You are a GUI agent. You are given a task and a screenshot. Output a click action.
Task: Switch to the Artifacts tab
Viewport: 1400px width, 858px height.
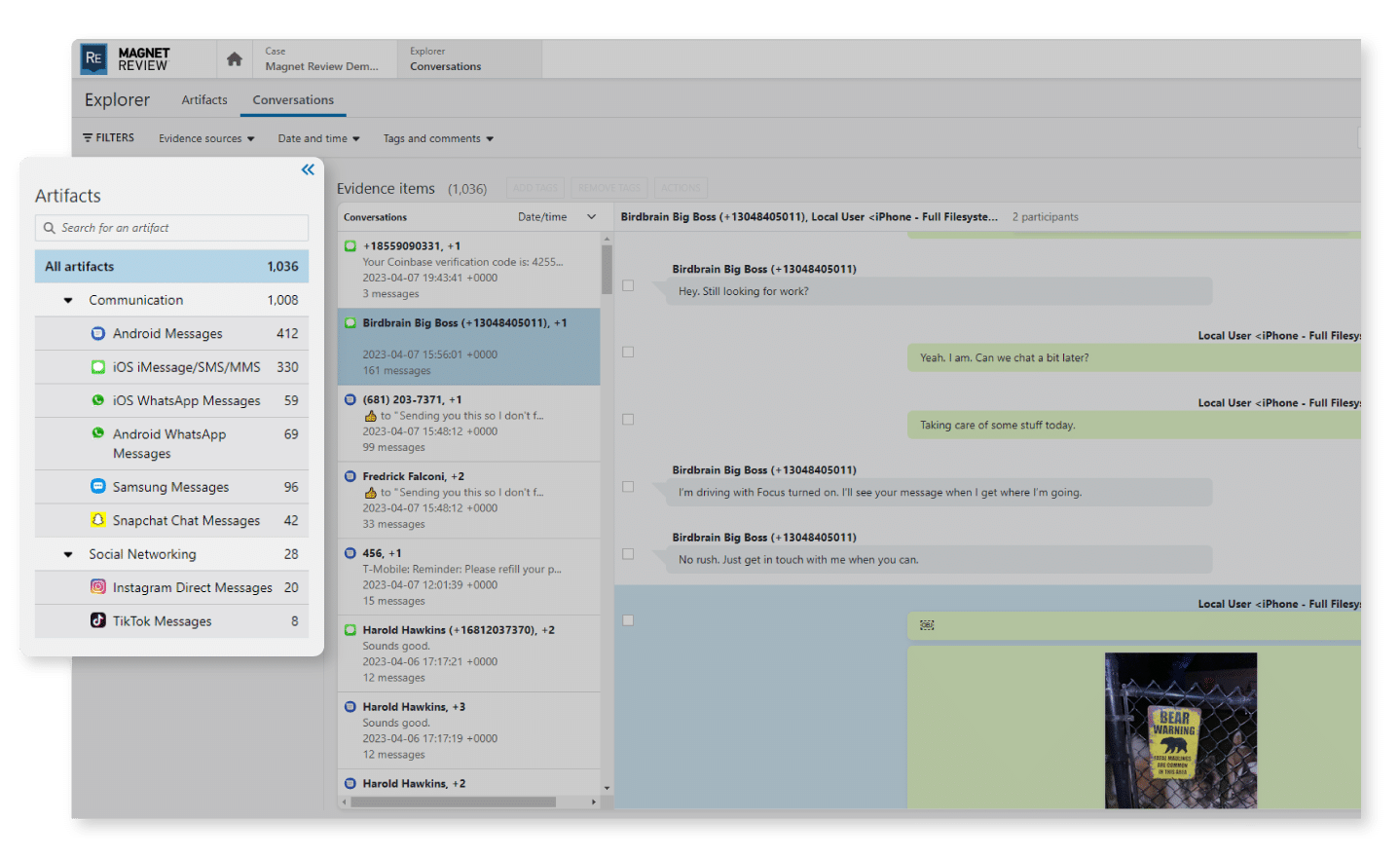tap(203, 99)
